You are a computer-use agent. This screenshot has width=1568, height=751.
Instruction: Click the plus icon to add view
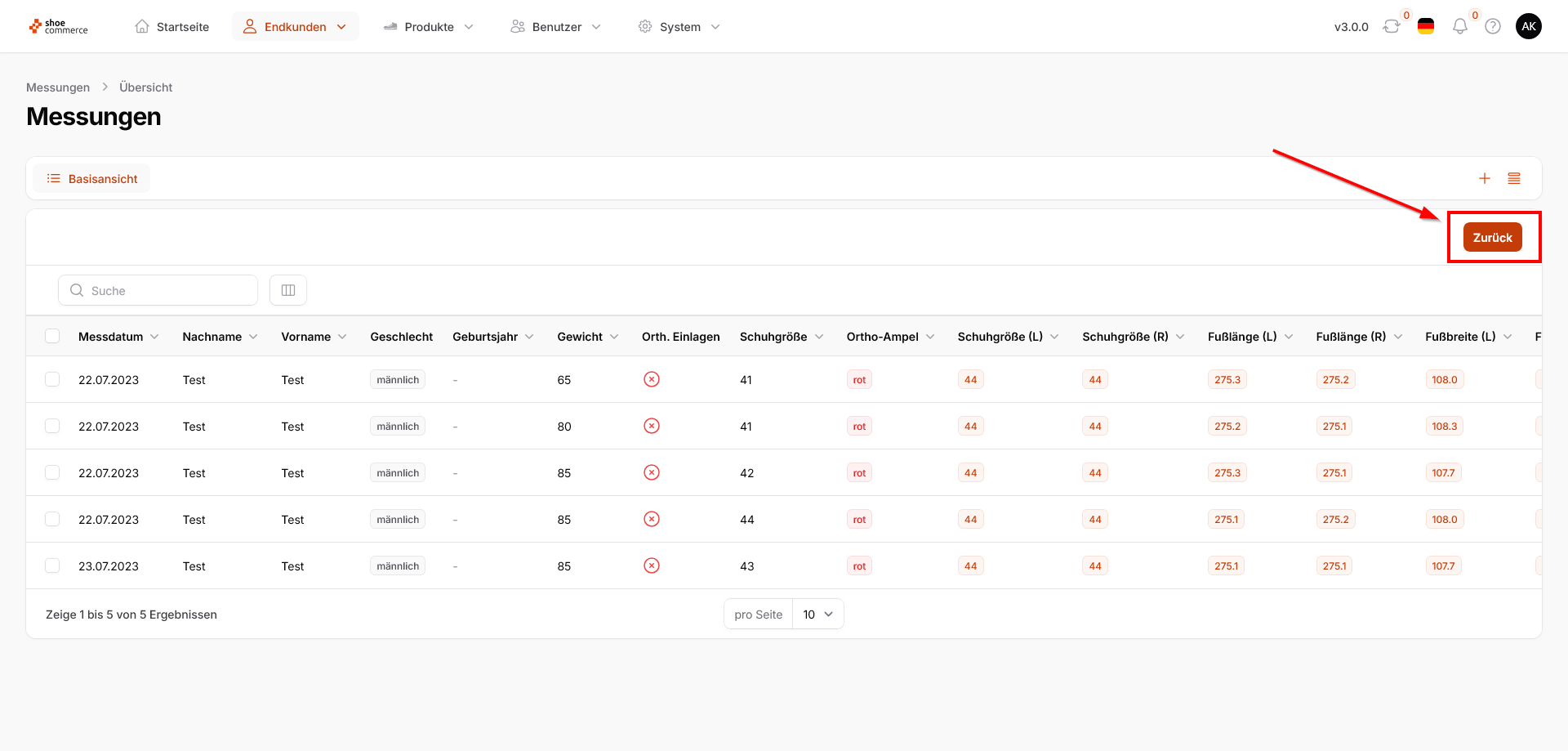pyautogui.click(x=1484, y=179)
